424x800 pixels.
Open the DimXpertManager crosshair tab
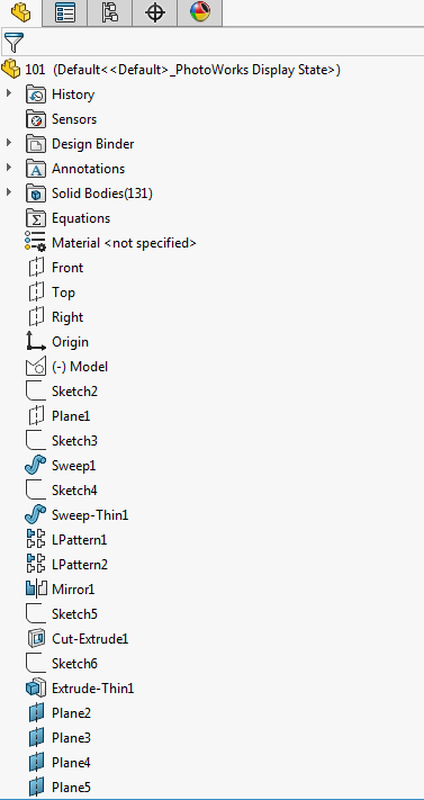tap(155, 13)
